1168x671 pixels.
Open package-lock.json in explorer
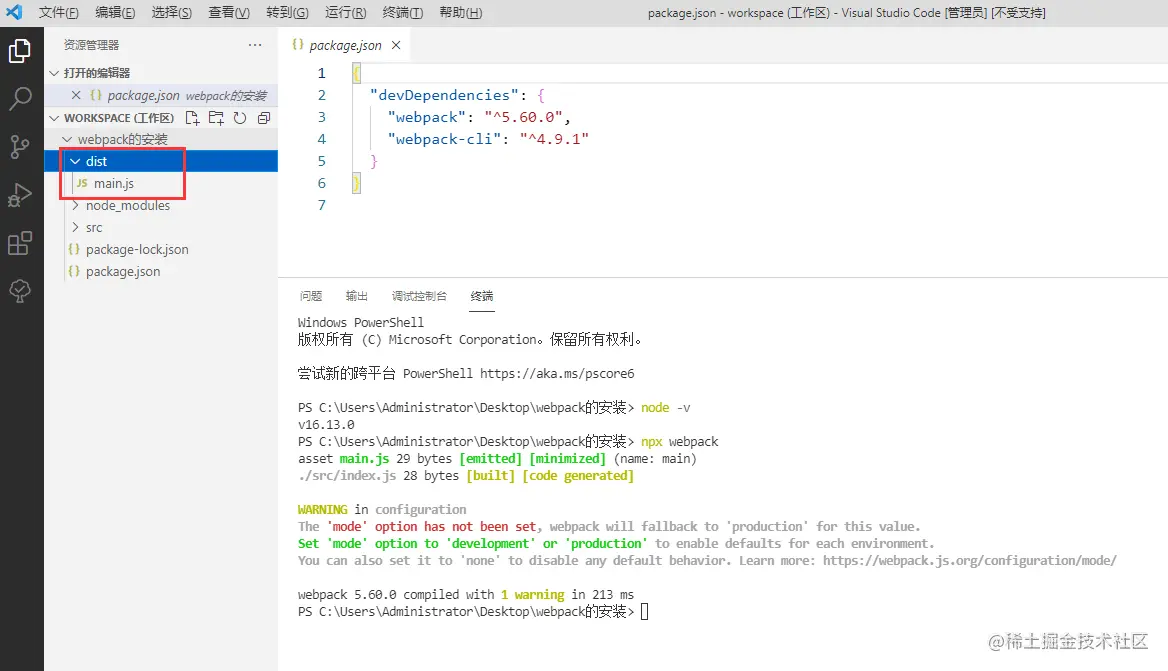coord(137,249)
